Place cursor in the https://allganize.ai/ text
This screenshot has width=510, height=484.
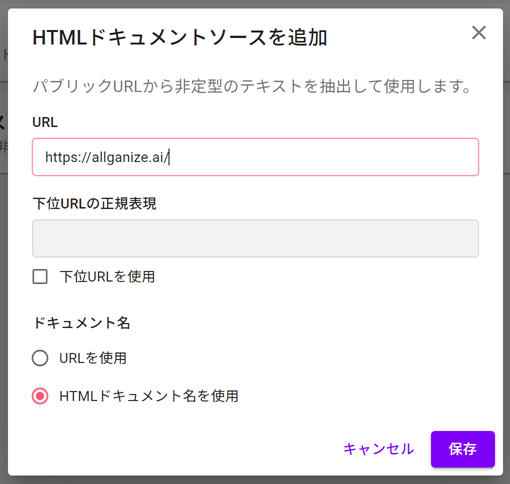point(107,157)
